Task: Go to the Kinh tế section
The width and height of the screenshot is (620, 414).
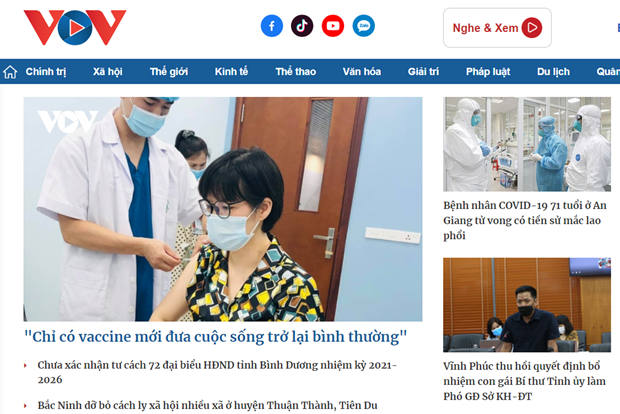Action: point(231,72)
